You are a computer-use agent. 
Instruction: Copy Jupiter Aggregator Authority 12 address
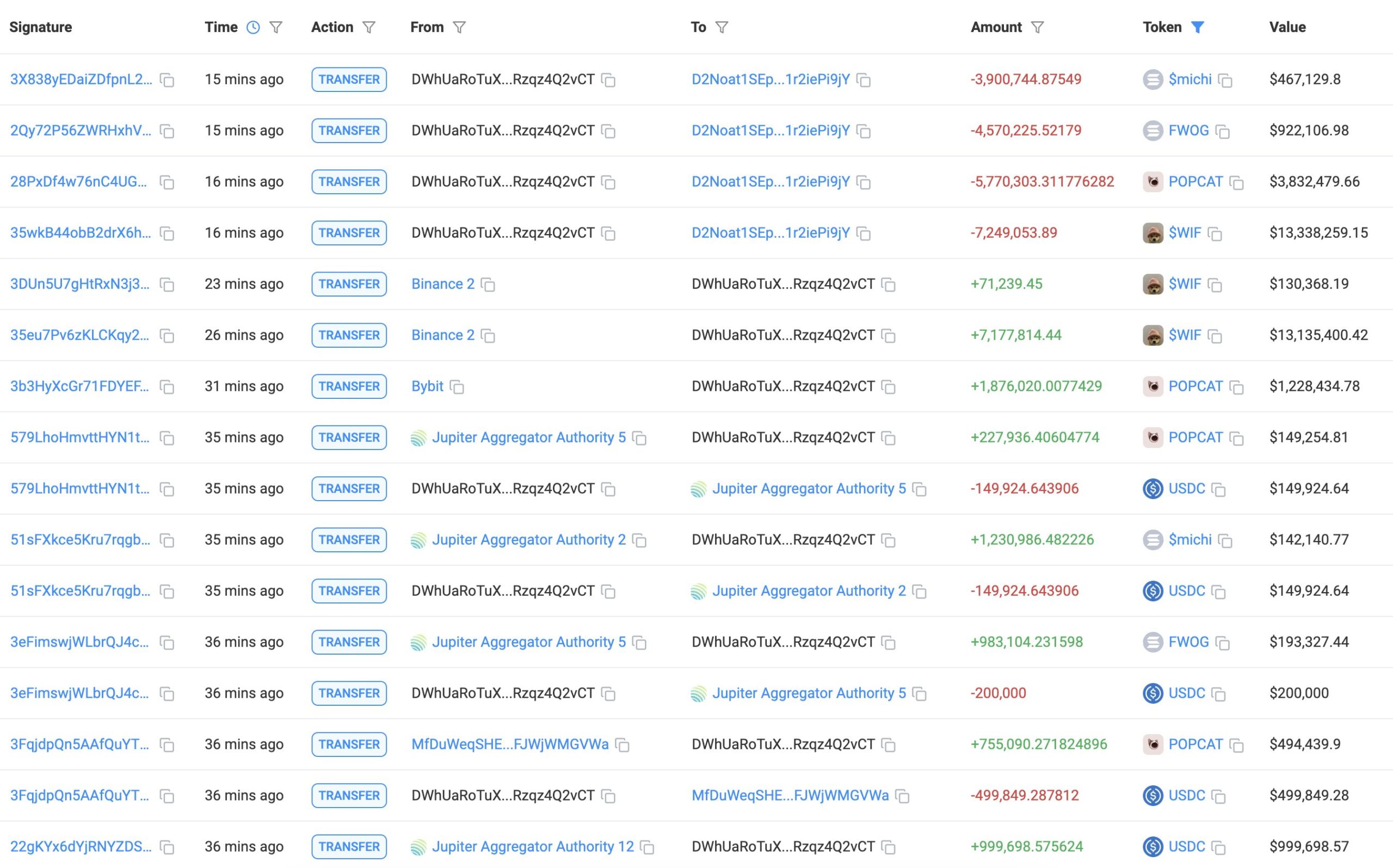click(648, 847)
